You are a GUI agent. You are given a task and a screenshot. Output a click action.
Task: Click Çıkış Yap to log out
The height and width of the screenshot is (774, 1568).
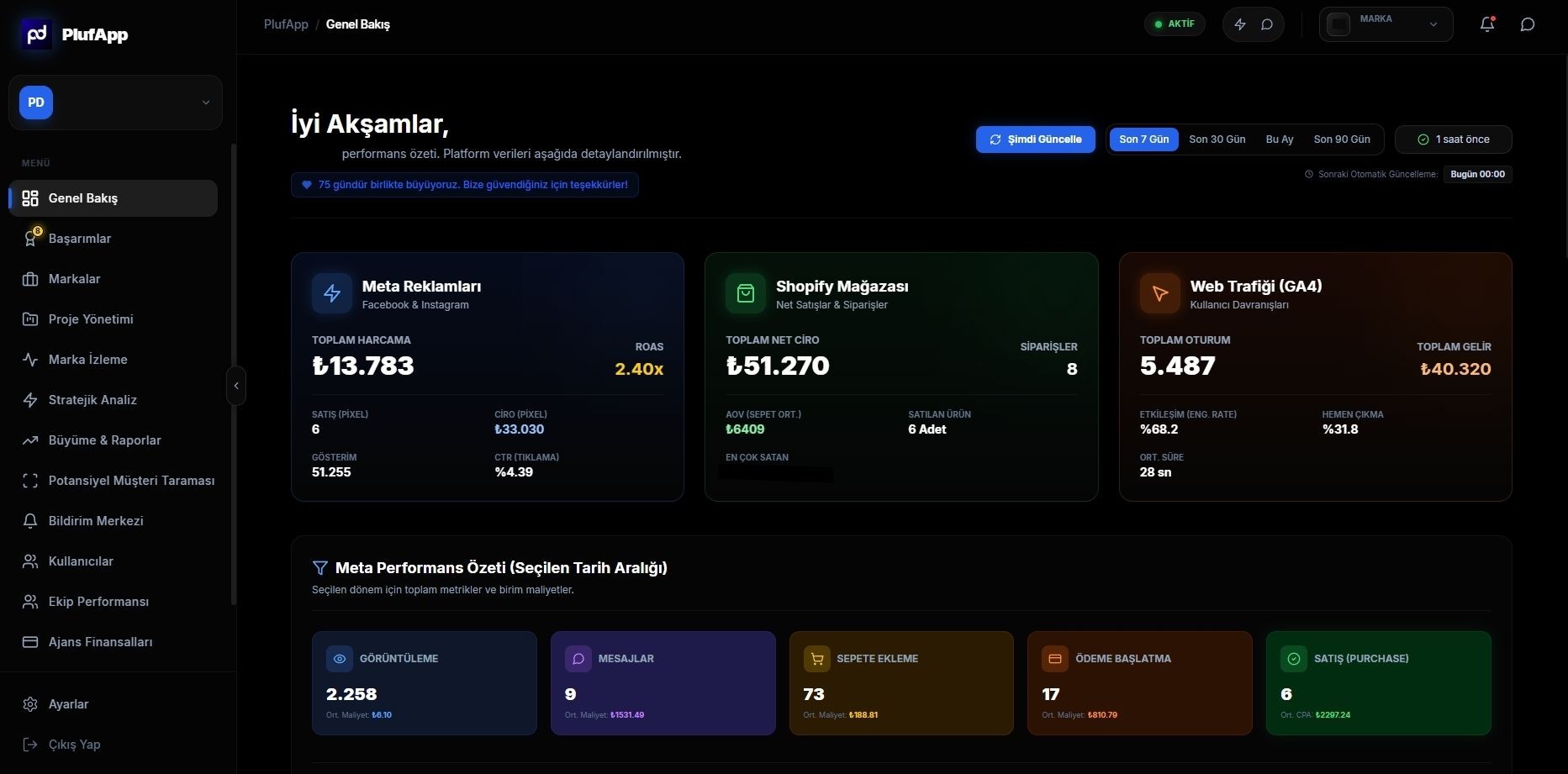coord(113,745)
